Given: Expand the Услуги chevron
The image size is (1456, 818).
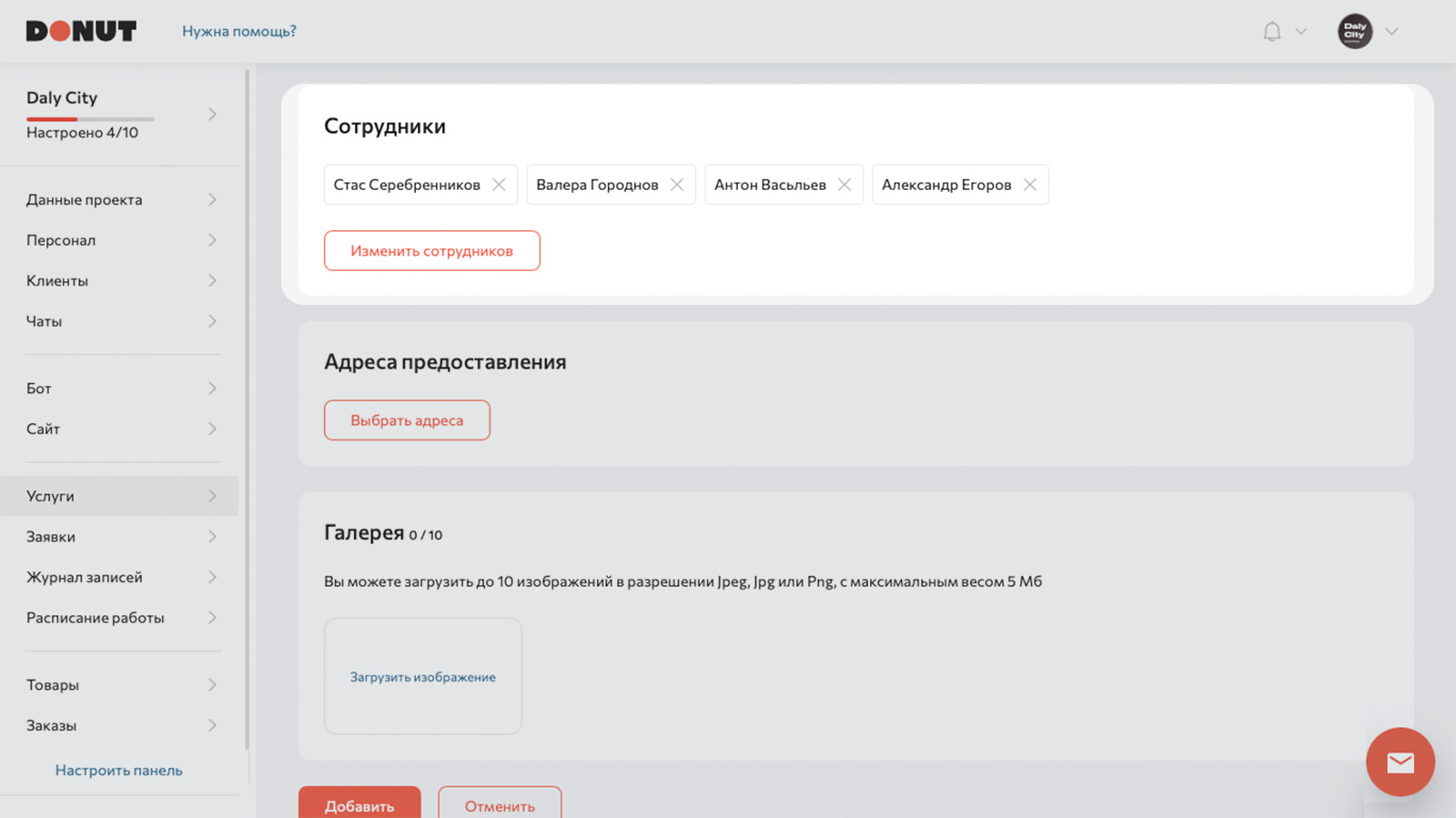Looking at the screenshot, I should tap(212, 496).
